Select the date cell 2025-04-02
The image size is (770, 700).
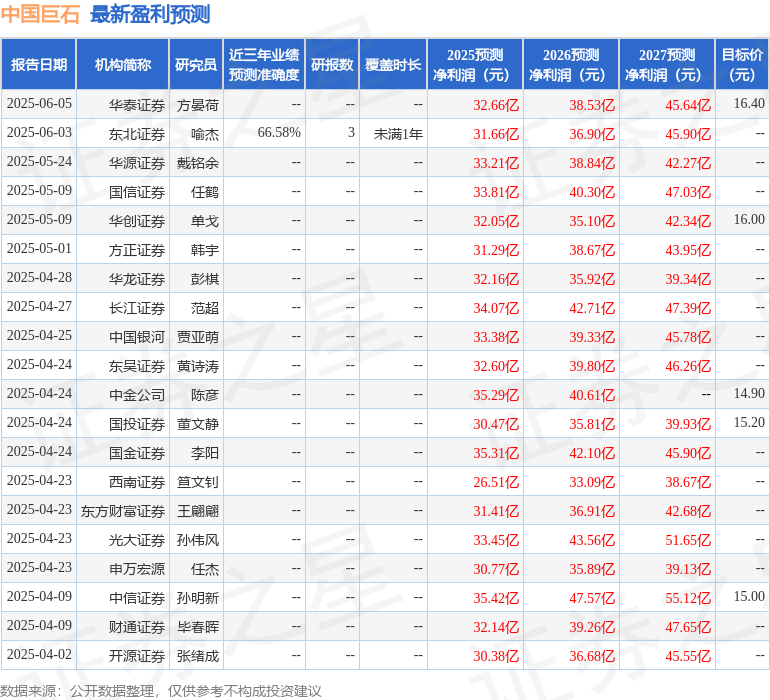pos(39,654)
